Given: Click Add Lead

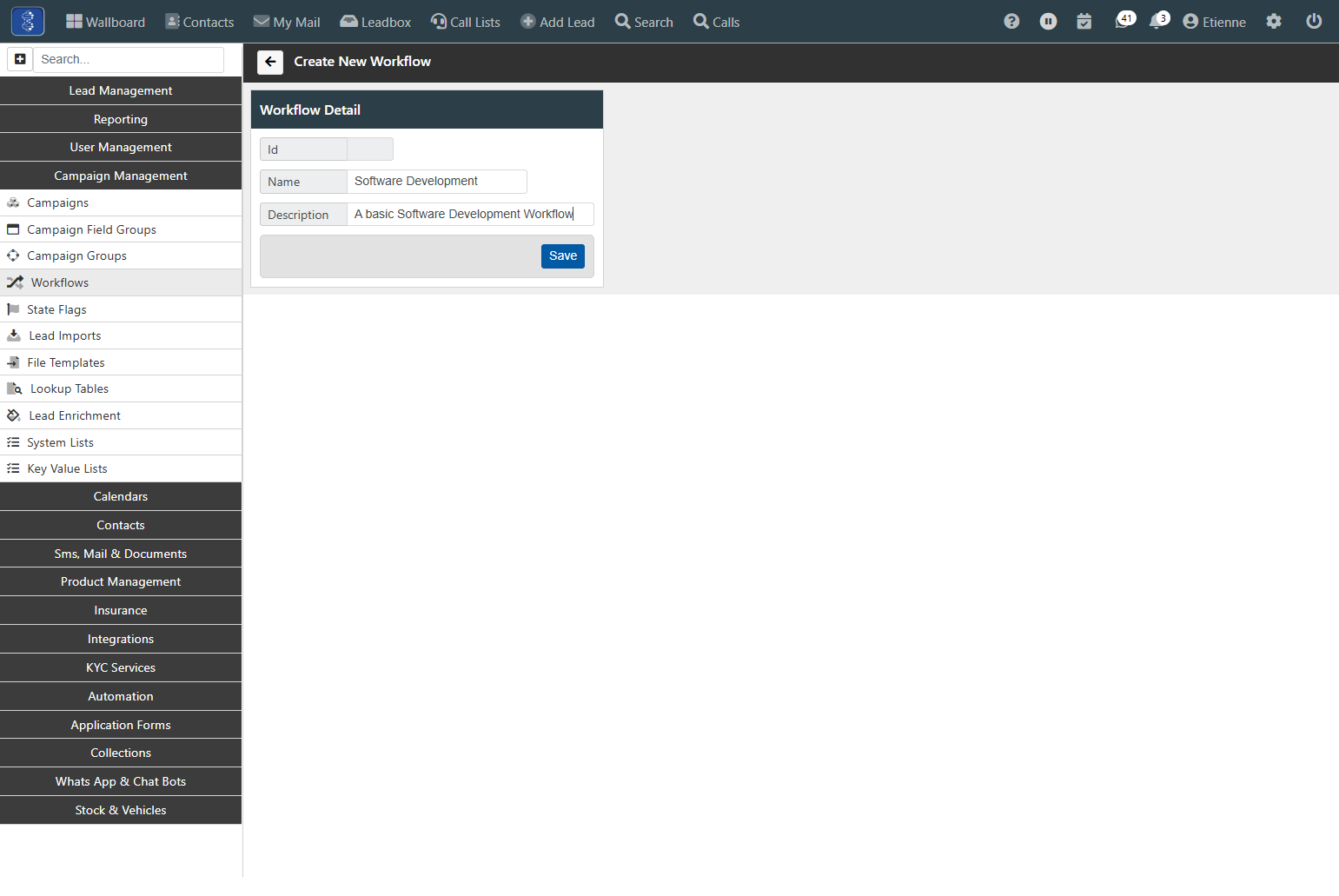Looking at the screenshot, I should [x=558, y=22].
